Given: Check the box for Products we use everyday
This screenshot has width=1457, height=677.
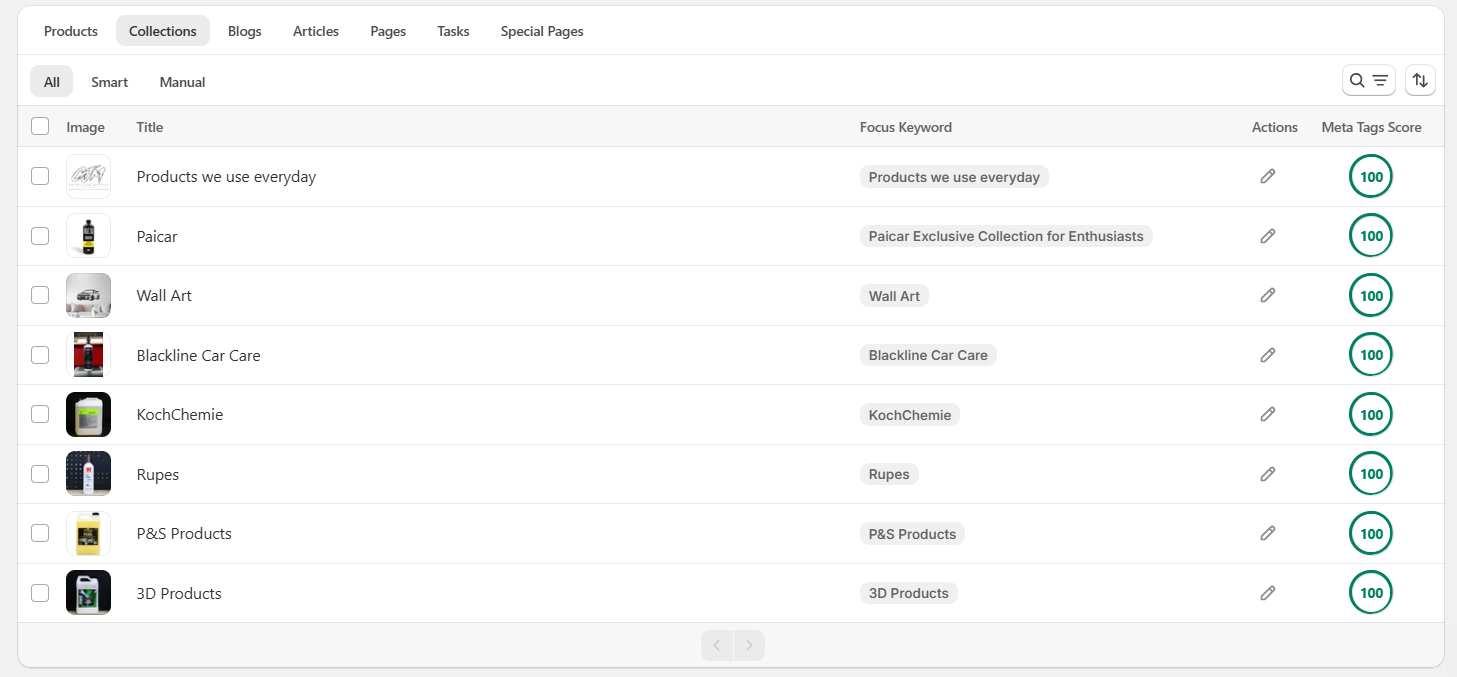Looking at the screenshot, I should (x=40, y=176).
